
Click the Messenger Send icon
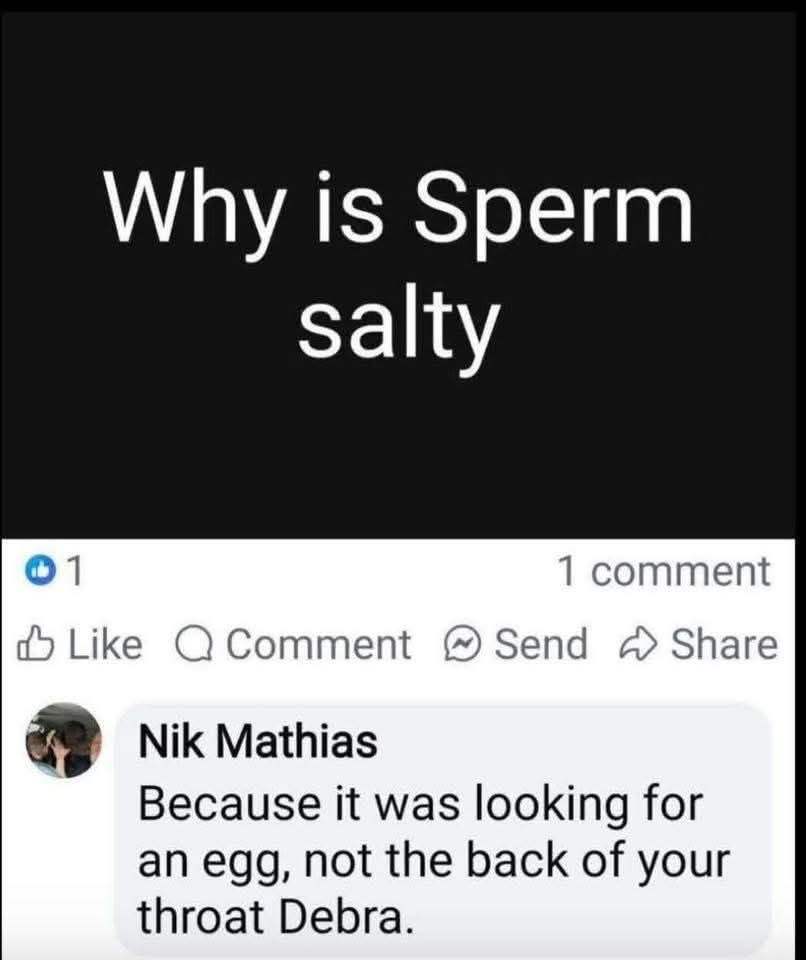coord(462,645)
